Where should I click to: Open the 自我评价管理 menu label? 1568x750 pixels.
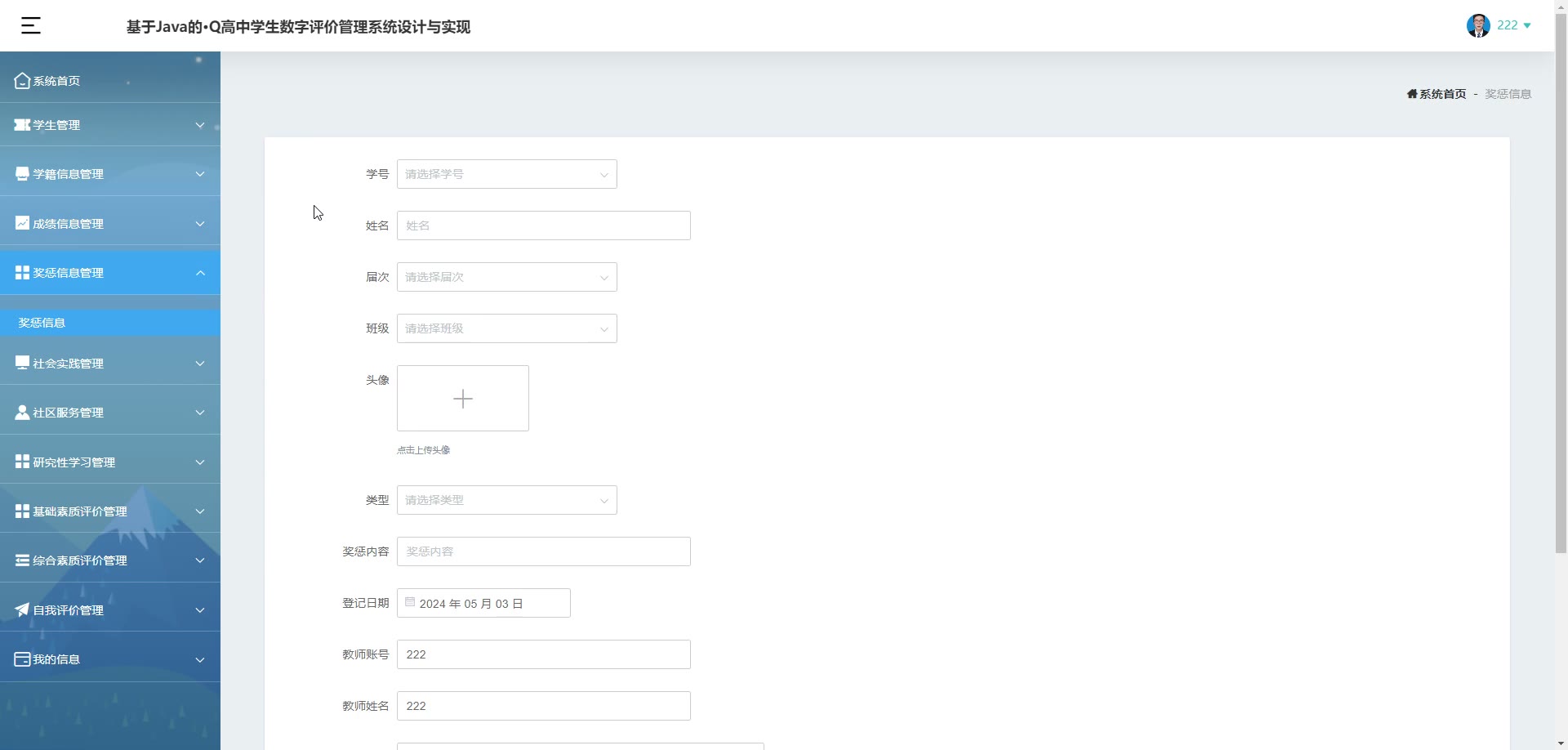(x=68, y=610)
